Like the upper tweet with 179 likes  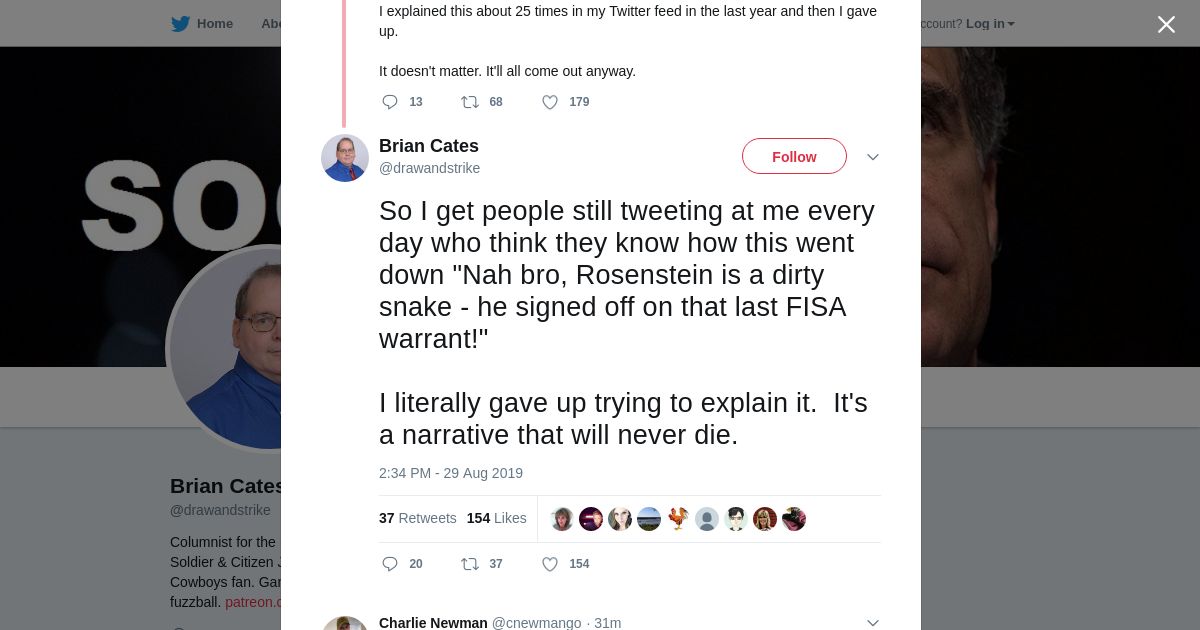[550, 102]
